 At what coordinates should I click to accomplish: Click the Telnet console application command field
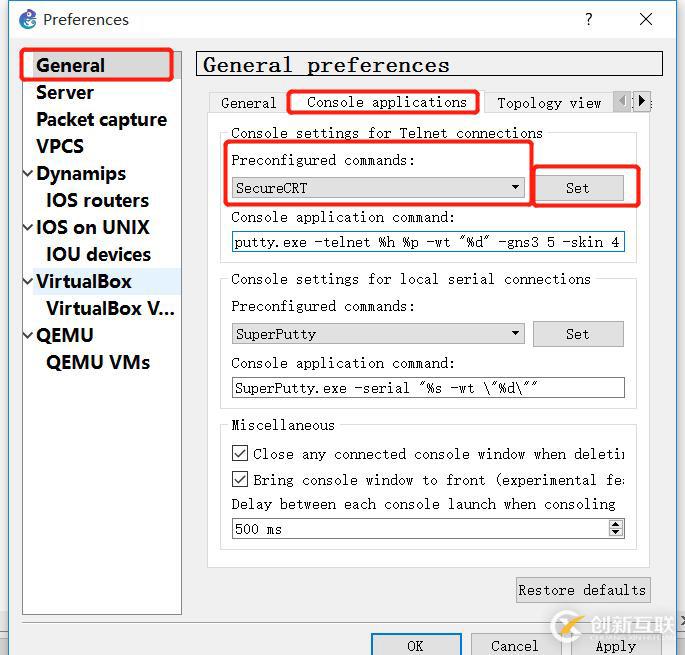(428, 242)
